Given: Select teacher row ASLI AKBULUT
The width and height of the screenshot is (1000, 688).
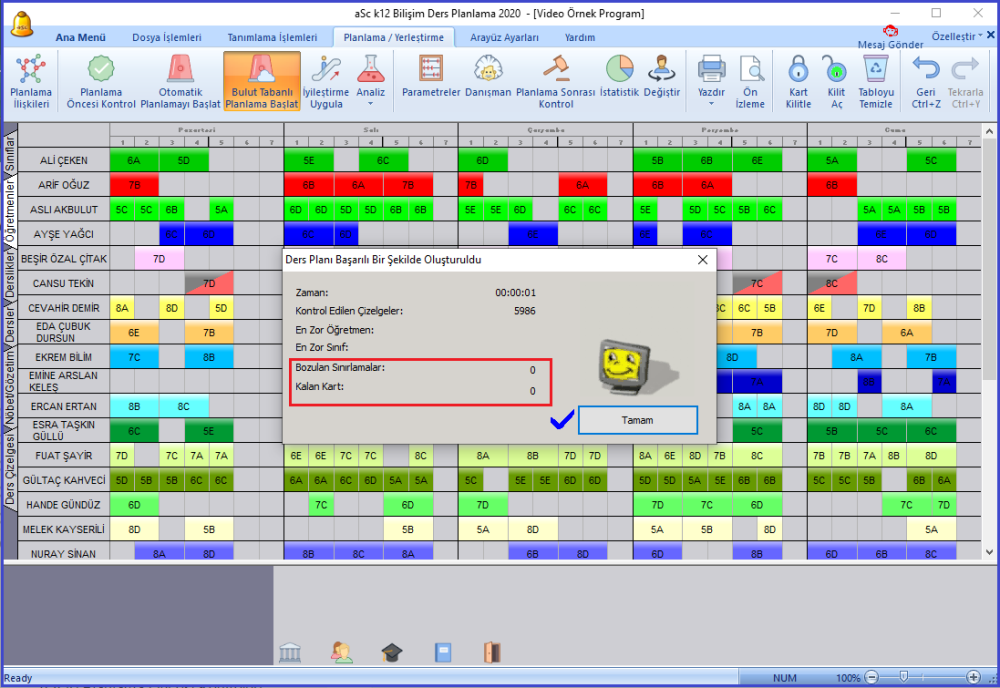Looking at the screenshot, I should pos(64,209).
